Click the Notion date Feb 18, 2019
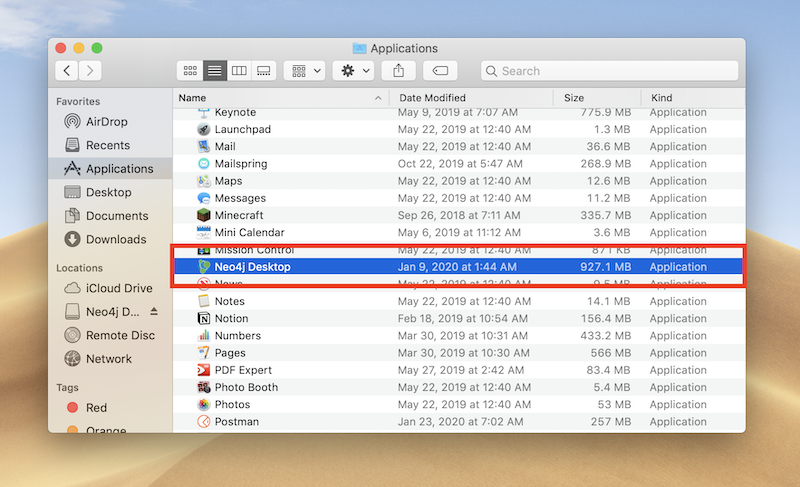 (x=463, y=318)
